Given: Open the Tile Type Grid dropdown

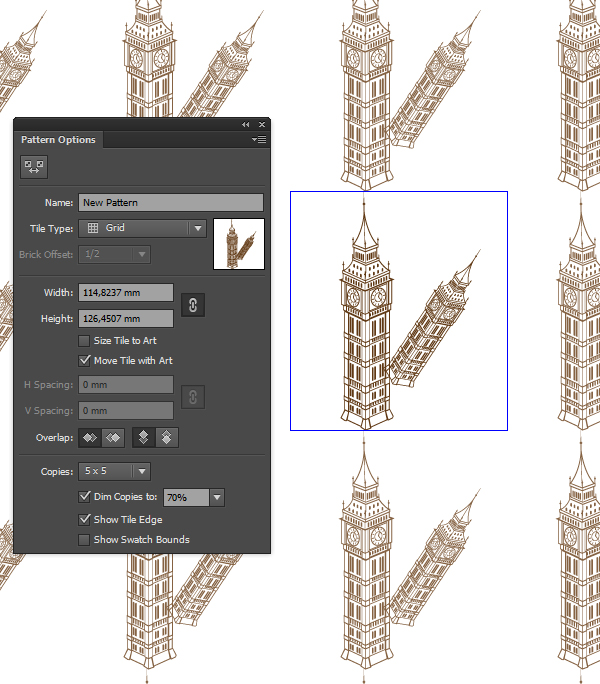Looking at the screenshot, I should 143,229.
